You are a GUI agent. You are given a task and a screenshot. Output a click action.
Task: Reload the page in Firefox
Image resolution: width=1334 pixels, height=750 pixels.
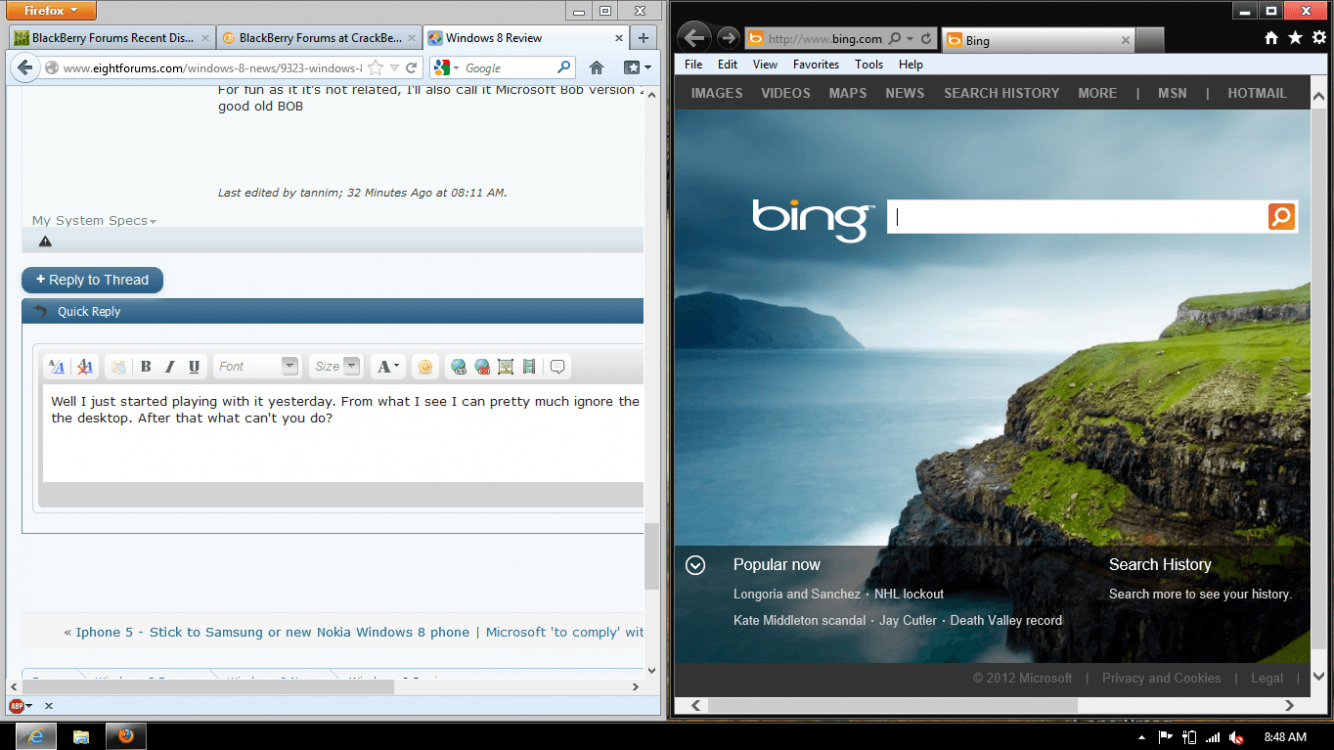click(x=411, y=68)
